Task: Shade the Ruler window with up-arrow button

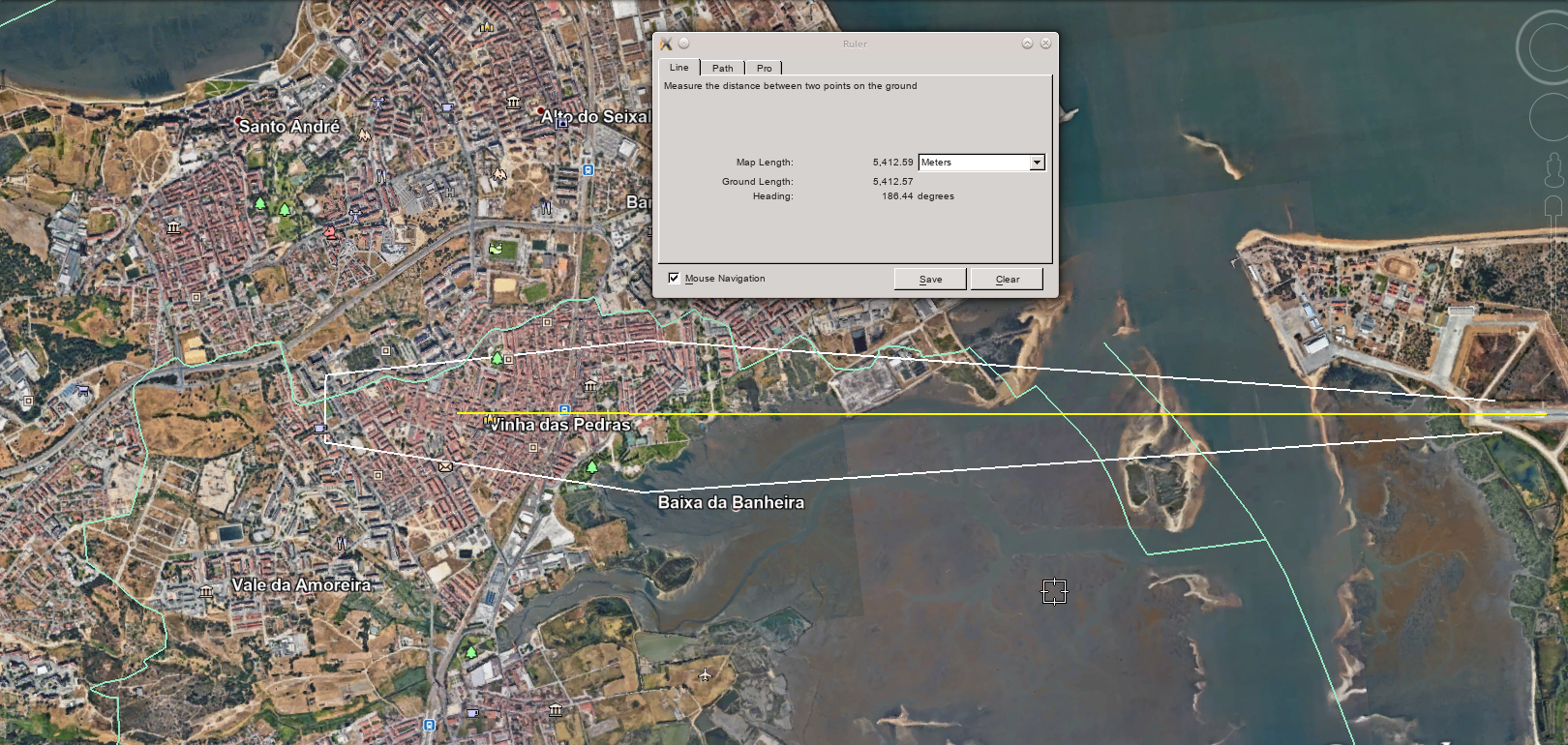Action: 1027,44
